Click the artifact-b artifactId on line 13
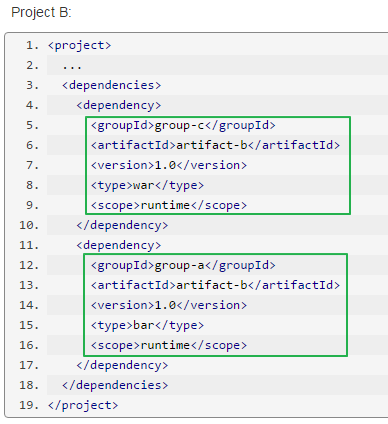This screenshot has height=424, width=388. [215, 285]
